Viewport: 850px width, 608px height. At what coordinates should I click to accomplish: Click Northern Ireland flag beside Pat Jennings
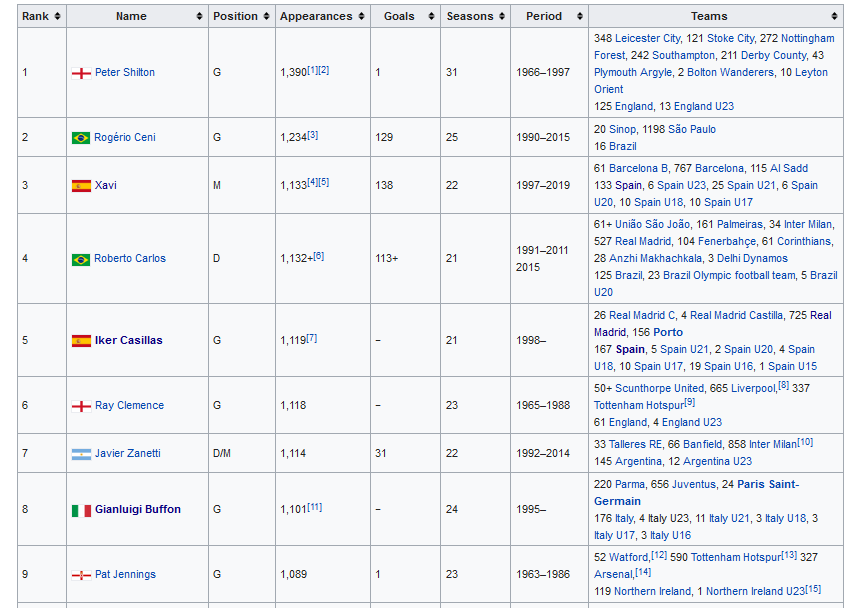coord(81,575)
